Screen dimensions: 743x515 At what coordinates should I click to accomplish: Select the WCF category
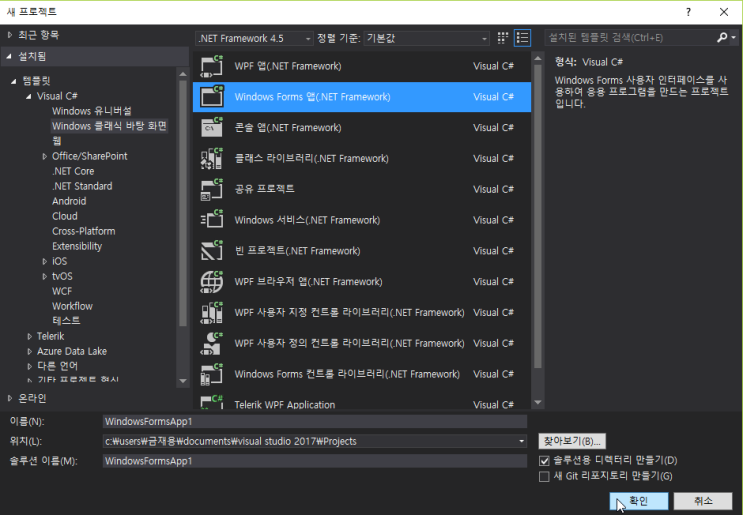coord(62,291)
